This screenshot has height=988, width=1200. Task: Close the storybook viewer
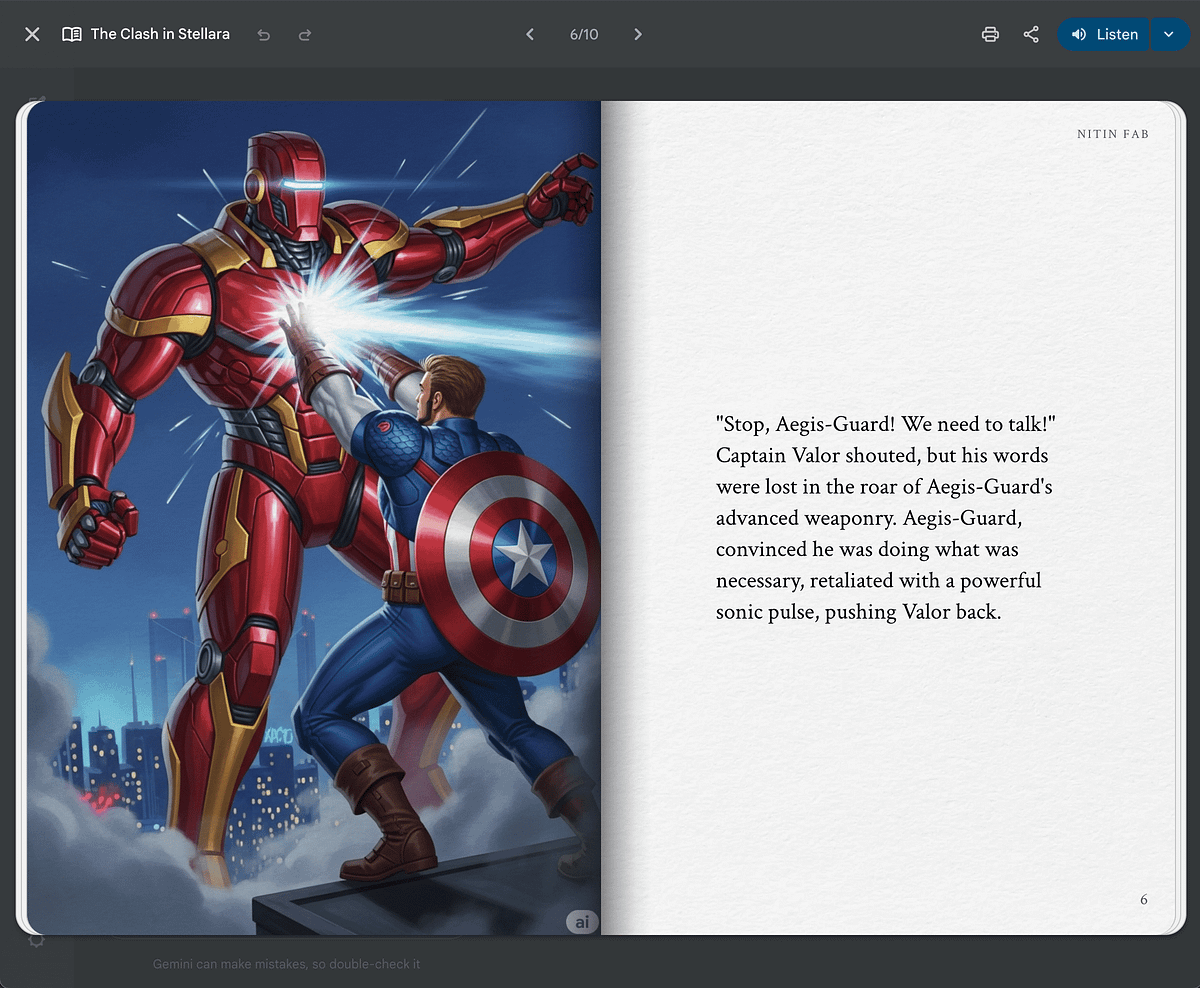(32, 34)
